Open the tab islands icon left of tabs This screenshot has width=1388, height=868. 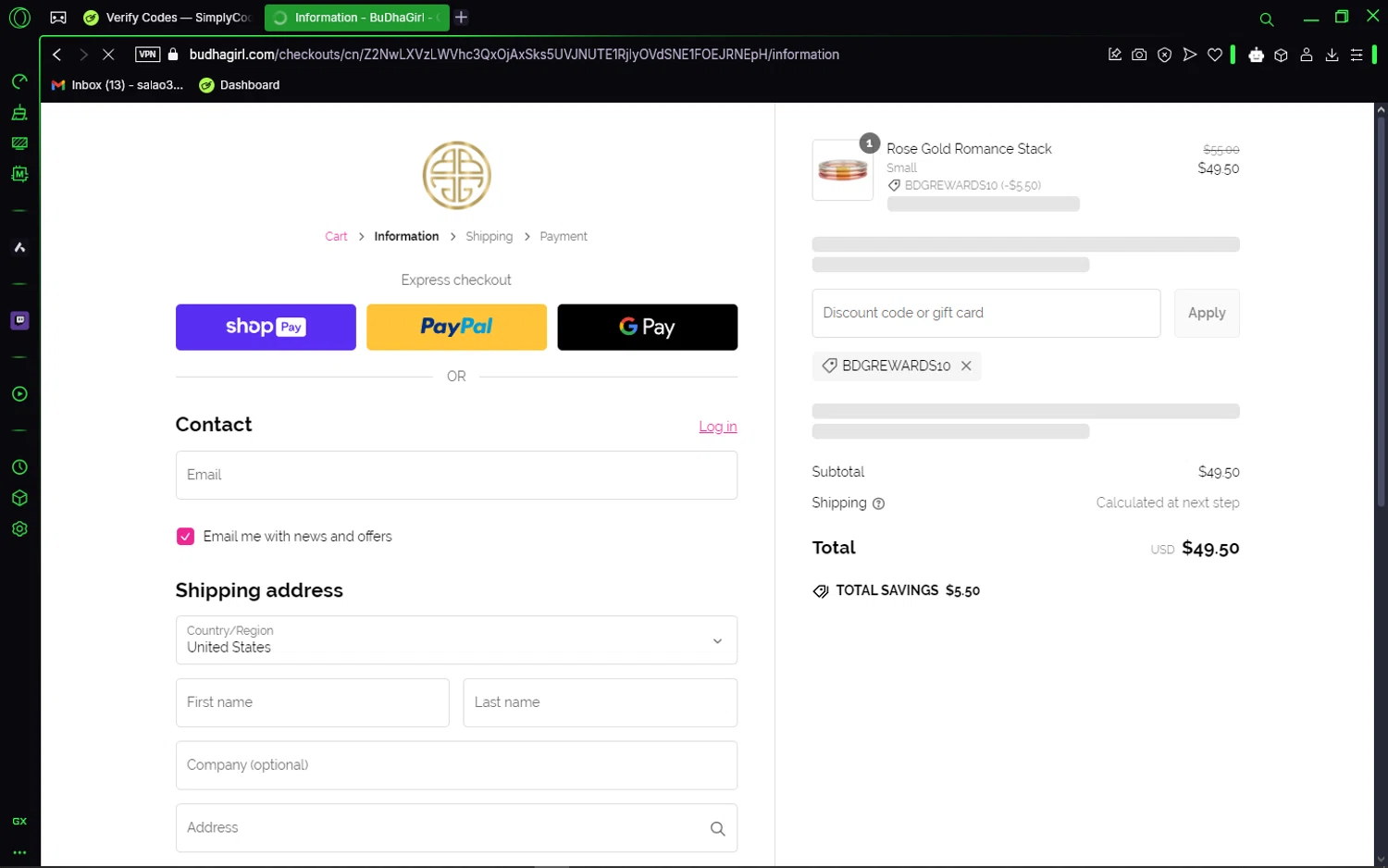pyautogui.click(x=58, y=18)
